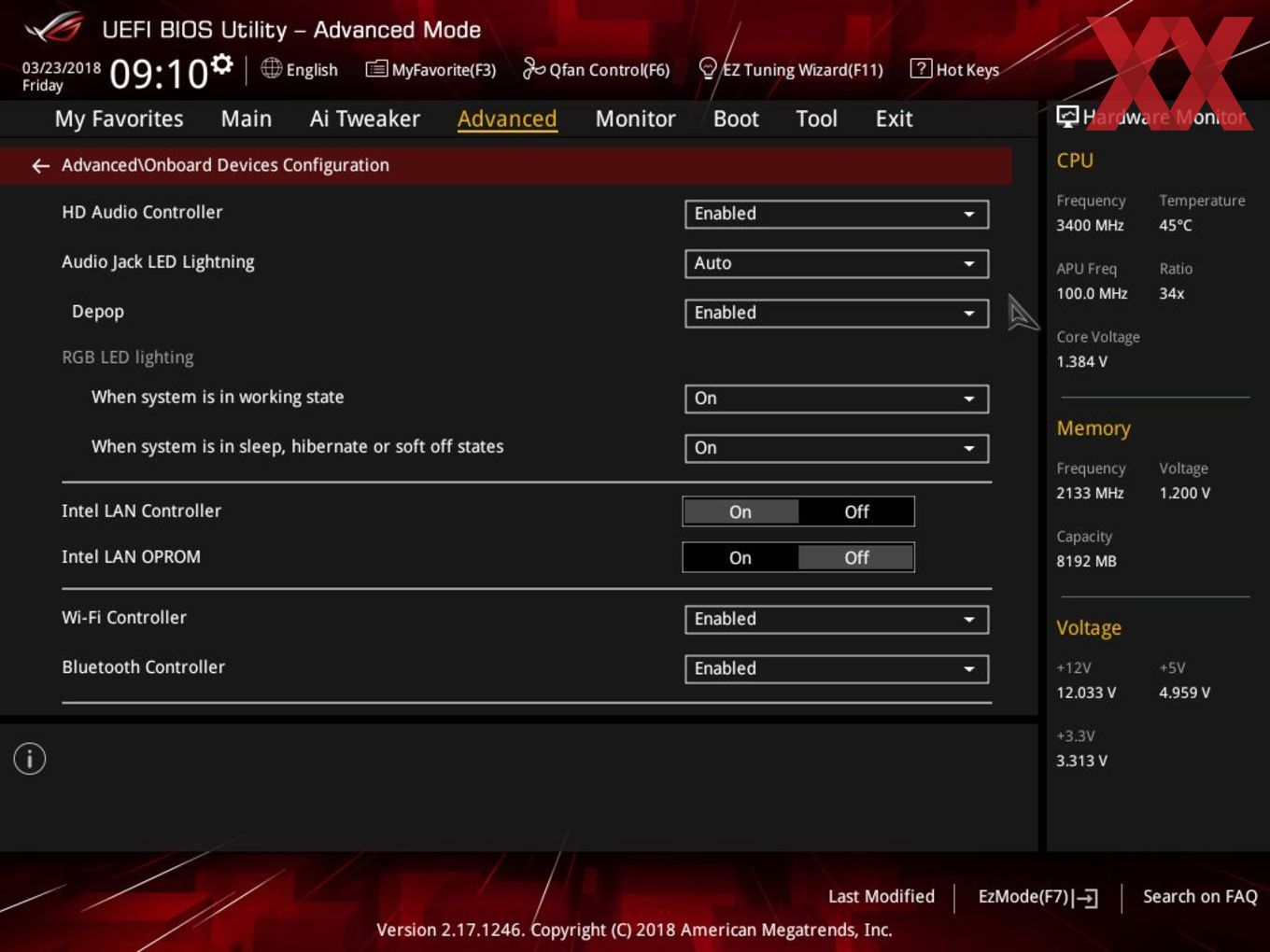The width and height of the screenshot is (1270, 952).
Task: Set Intel LAN OPROM to On
Action: [x=741, y=557]
